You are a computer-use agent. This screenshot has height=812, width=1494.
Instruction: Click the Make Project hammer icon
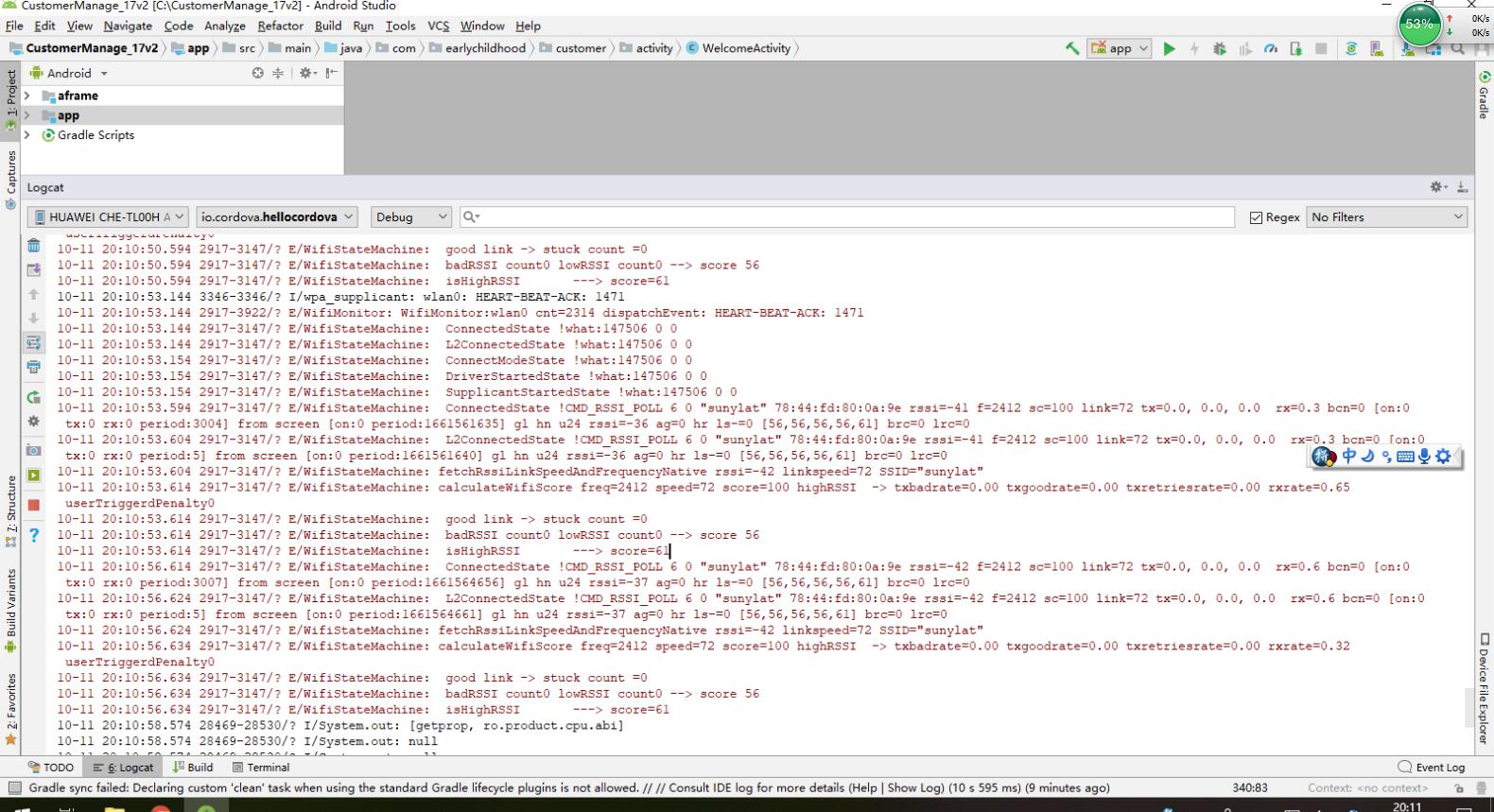click(1071, 49)
